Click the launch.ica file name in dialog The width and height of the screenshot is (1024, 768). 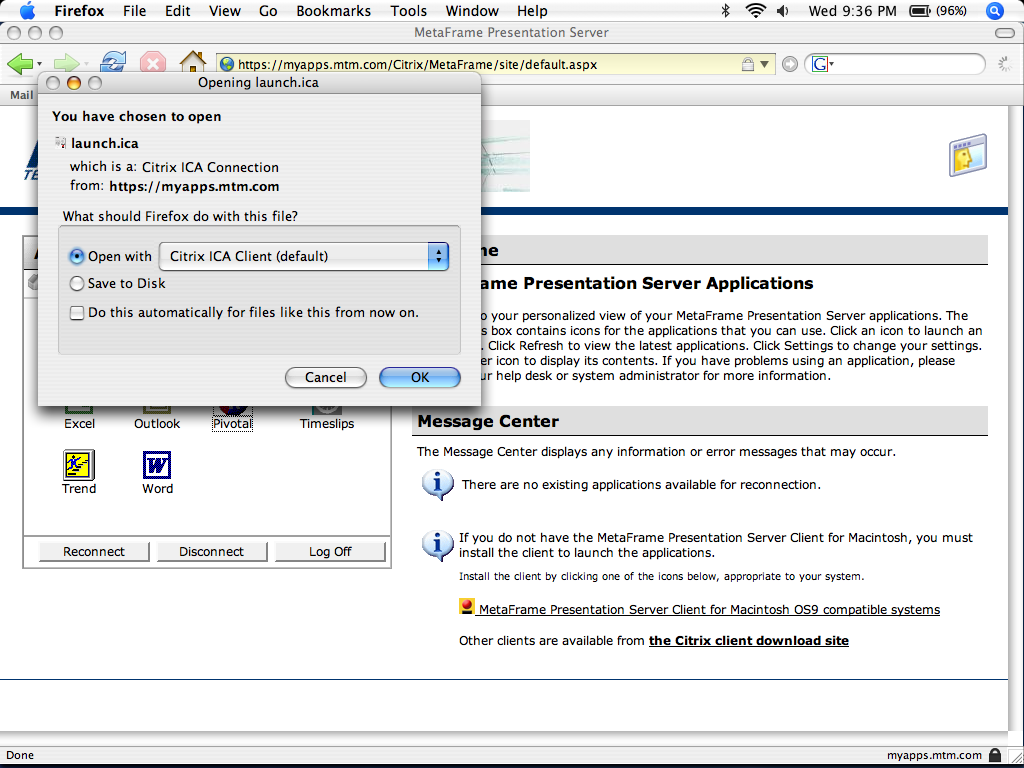pos(104,143)
